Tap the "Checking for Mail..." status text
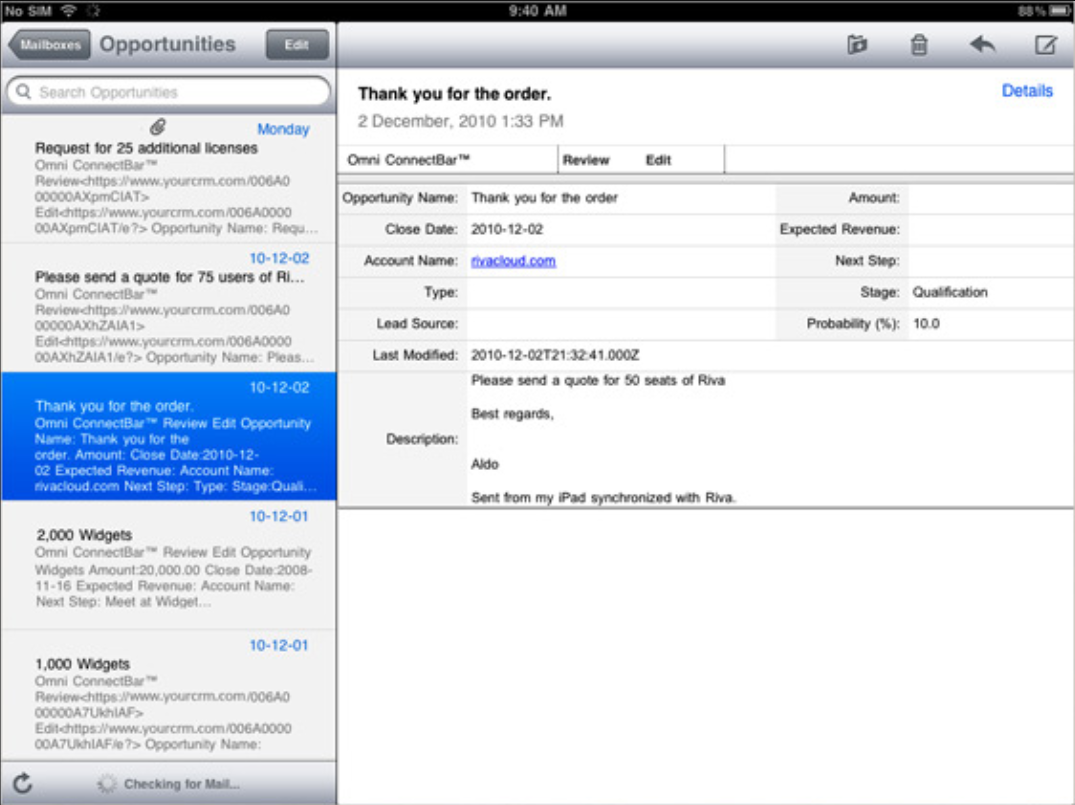Image resolution: width=1075 pixels, height=805 pixels. 182,784
